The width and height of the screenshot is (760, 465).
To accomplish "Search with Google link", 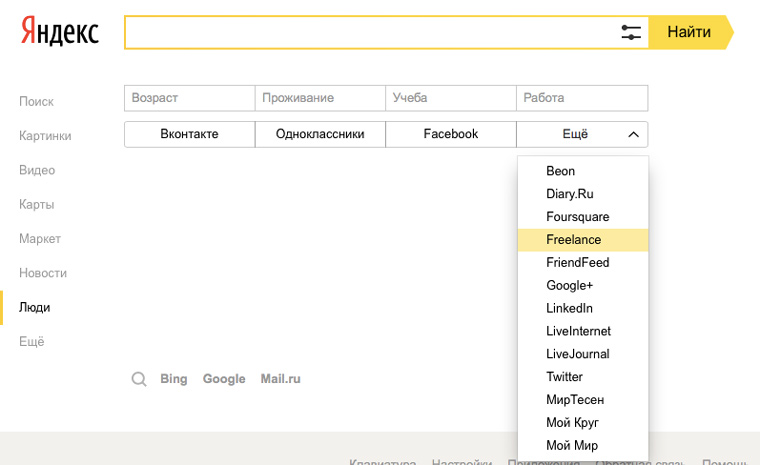I will (x=224, y=379).
